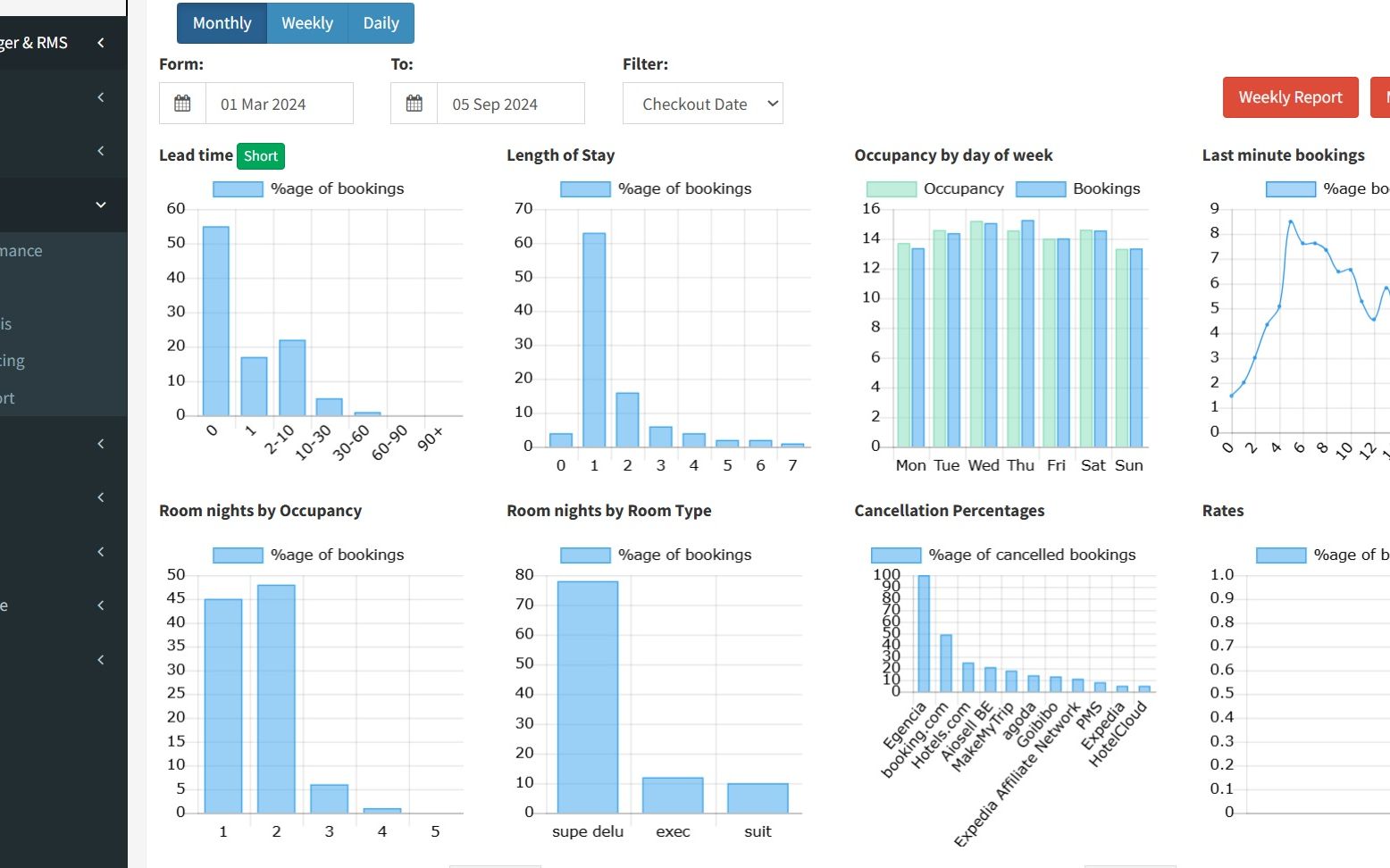Click the booking.com cancellation bar

pos(946,664)
